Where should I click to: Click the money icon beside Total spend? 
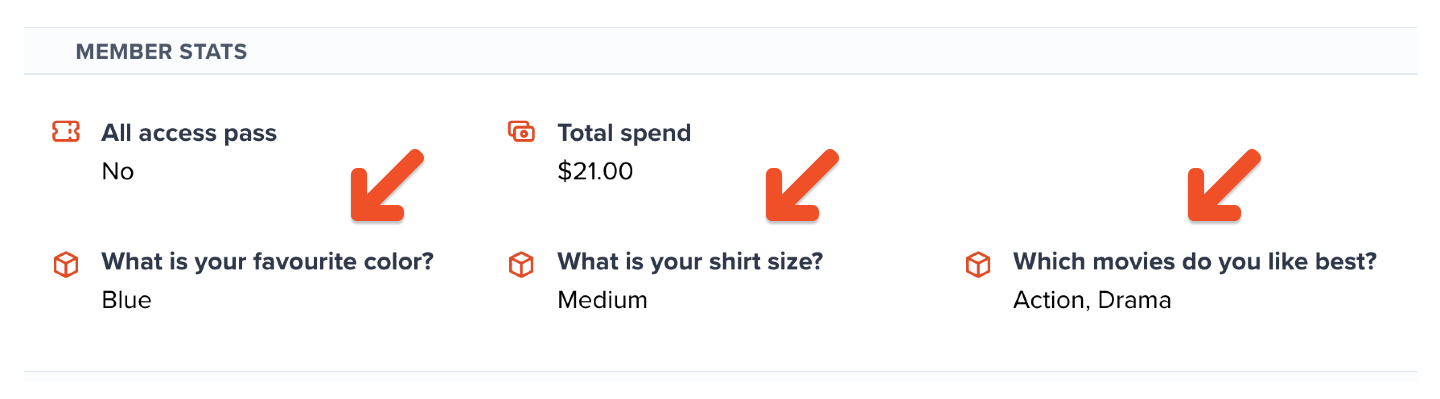click(x=521, y=131)
